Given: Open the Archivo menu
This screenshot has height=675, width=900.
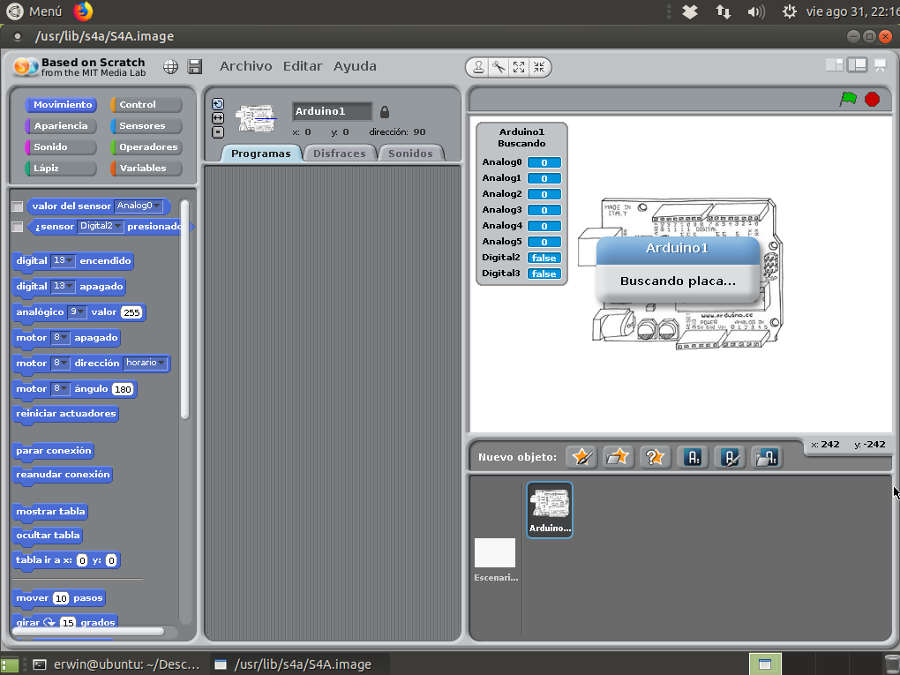Looking at the screenshot, I should pyautogui.click(x=246, y=66).
